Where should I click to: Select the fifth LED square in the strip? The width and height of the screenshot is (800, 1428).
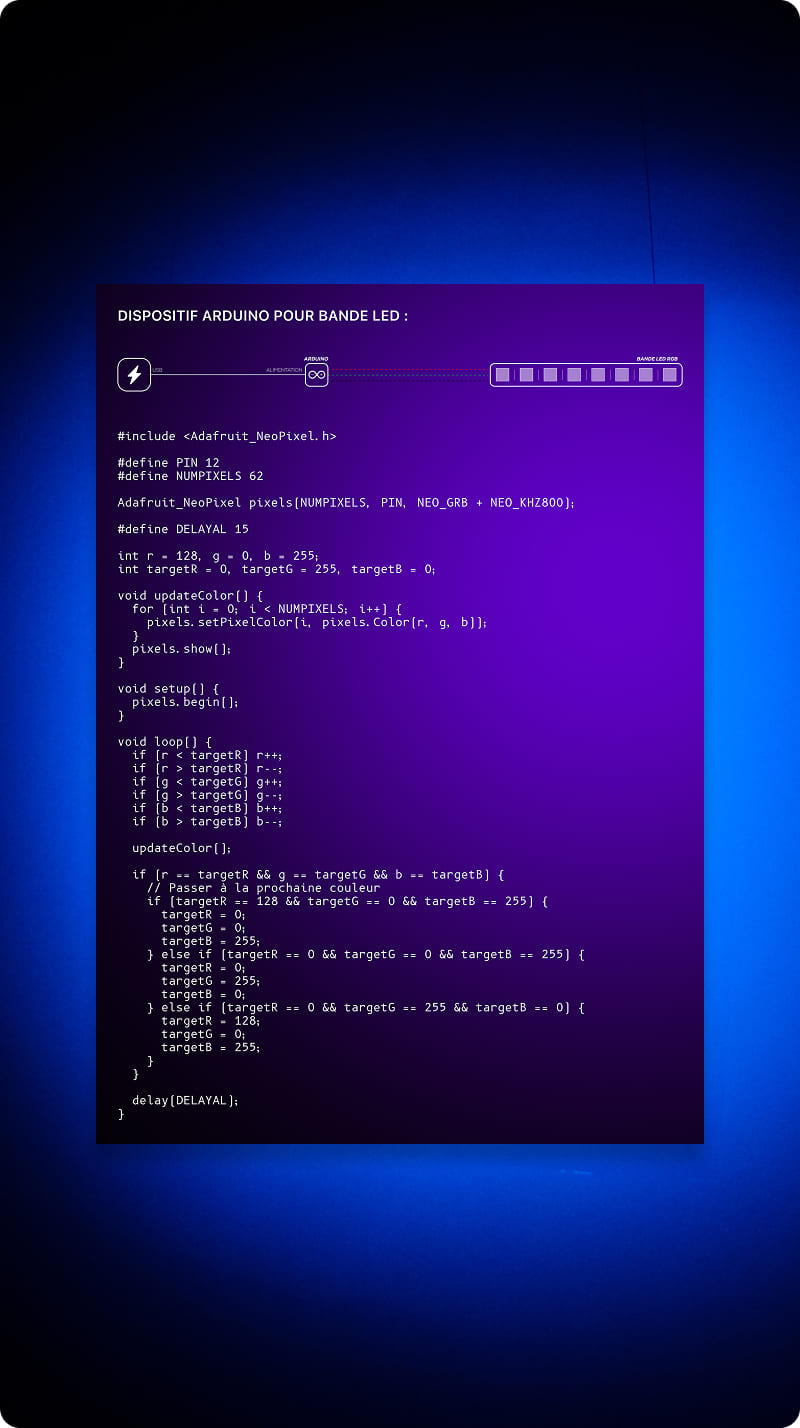tap(598, 375)
